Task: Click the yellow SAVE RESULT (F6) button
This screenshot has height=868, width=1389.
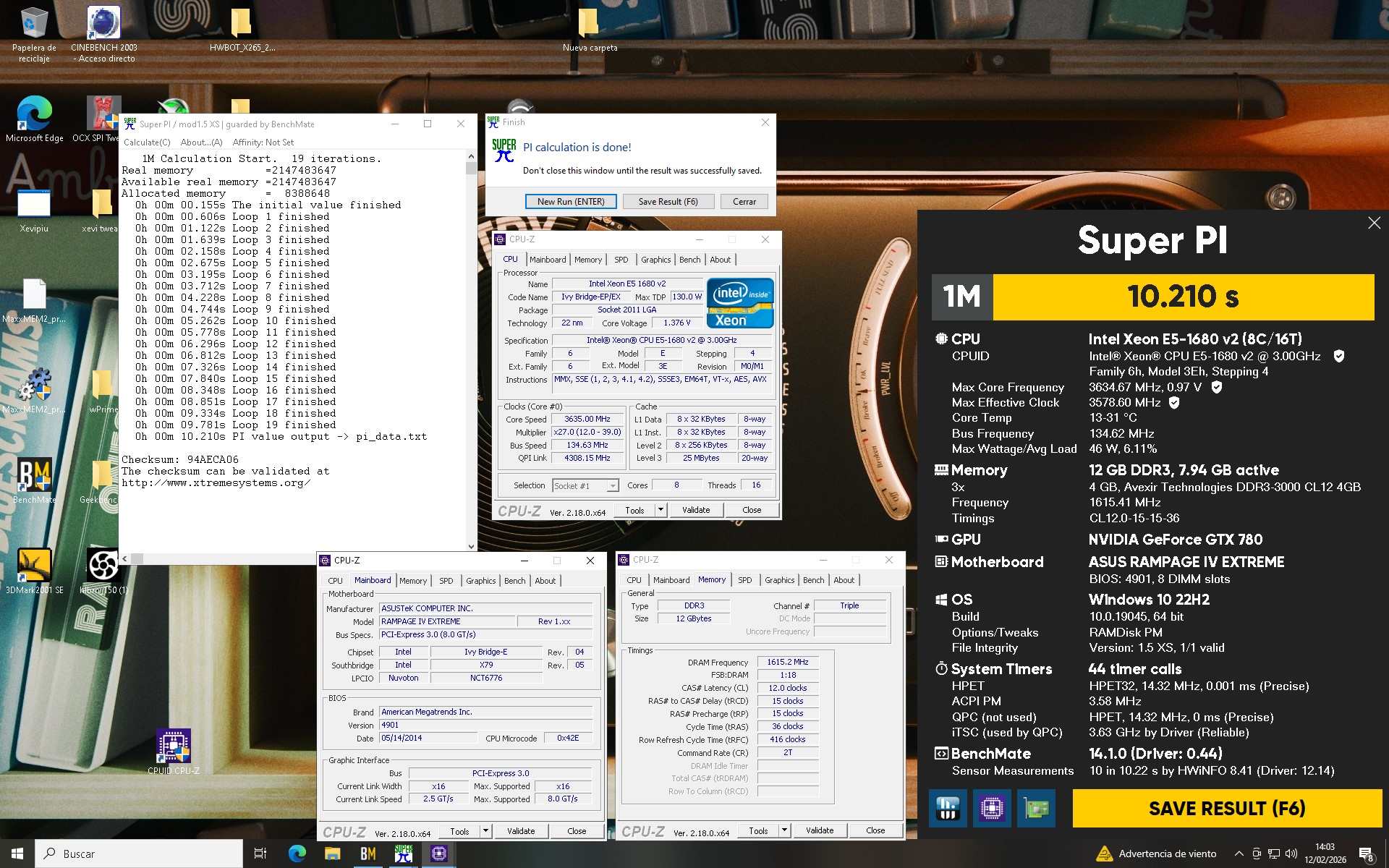Action: tap(1226, 808)
